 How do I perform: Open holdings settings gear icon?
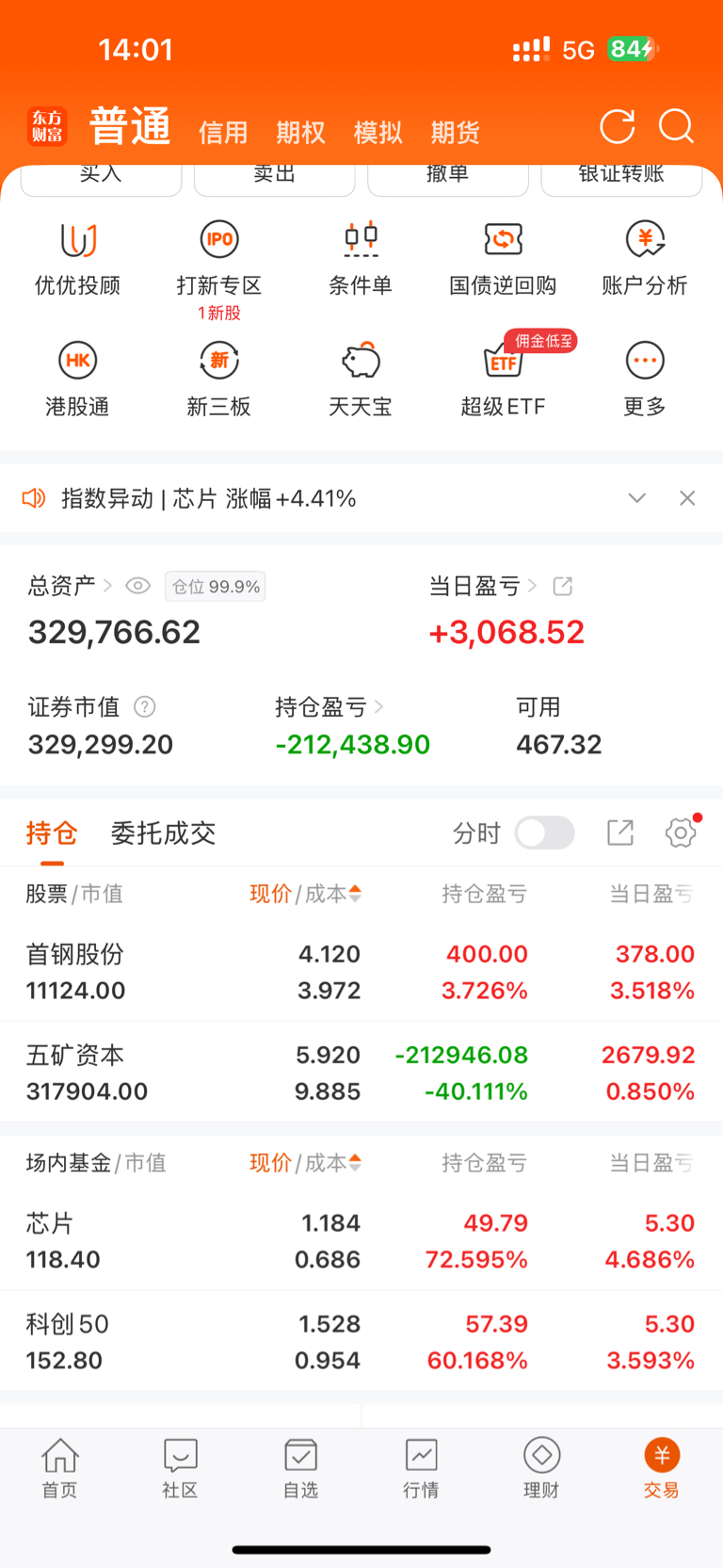(681, 832)
